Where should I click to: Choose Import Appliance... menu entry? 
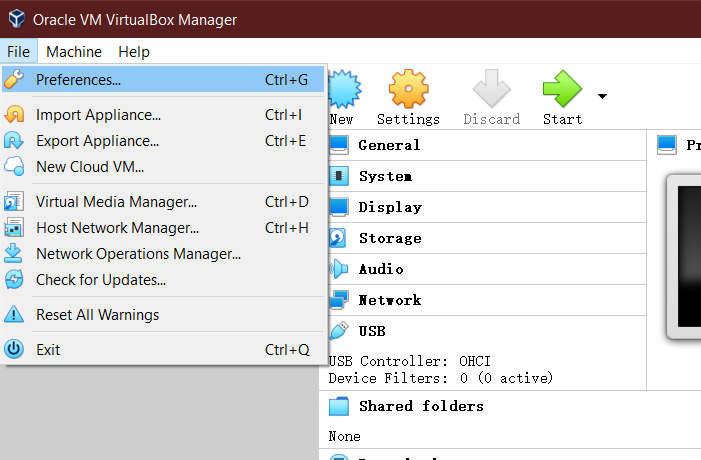tap(163, 114)
